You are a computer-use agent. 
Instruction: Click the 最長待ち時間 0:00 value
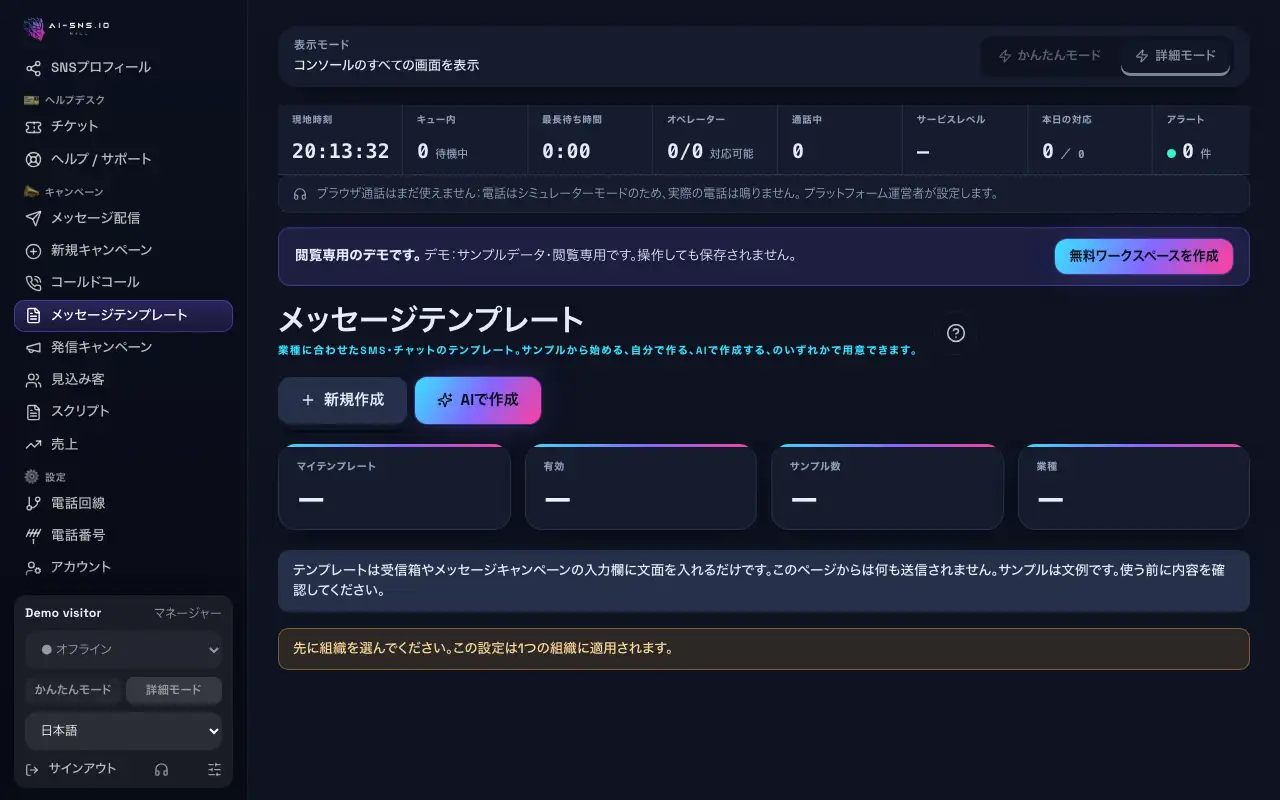point(566,152)
